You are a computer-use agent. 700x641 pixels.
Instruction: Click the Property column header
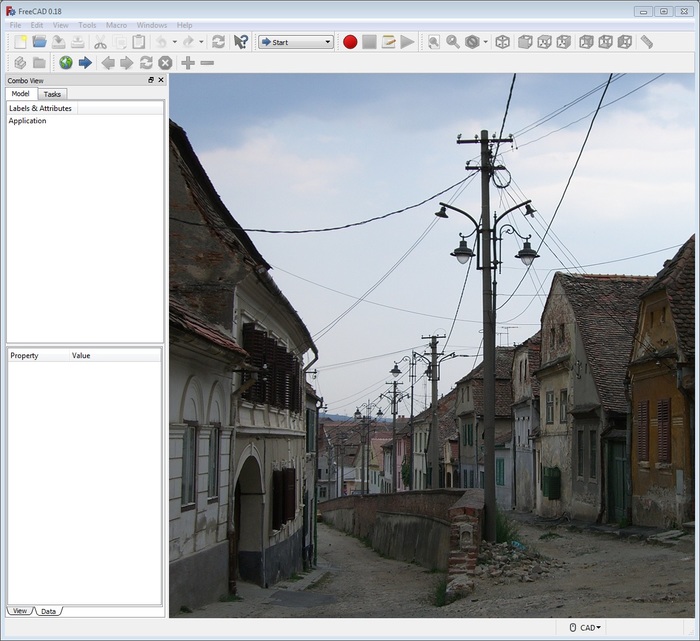24,355
